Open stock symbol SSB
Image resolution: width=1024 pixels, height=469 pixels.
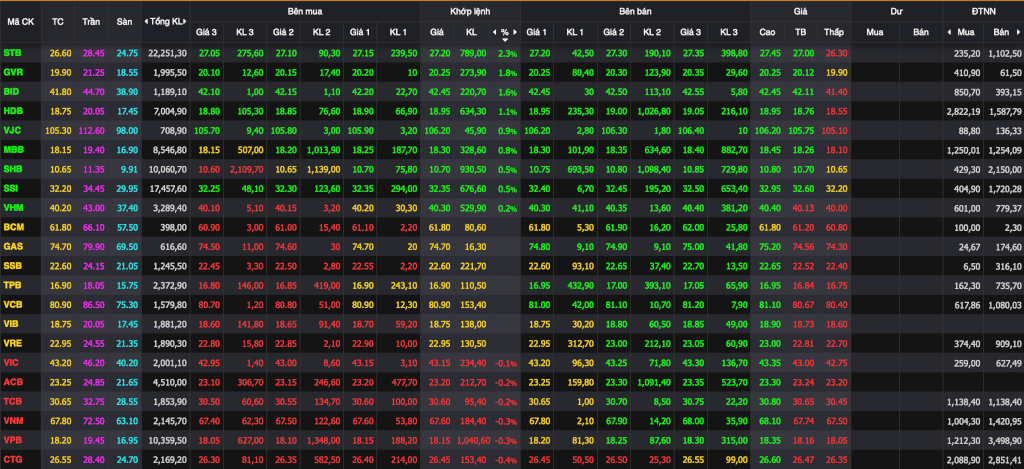pos(12,266)
